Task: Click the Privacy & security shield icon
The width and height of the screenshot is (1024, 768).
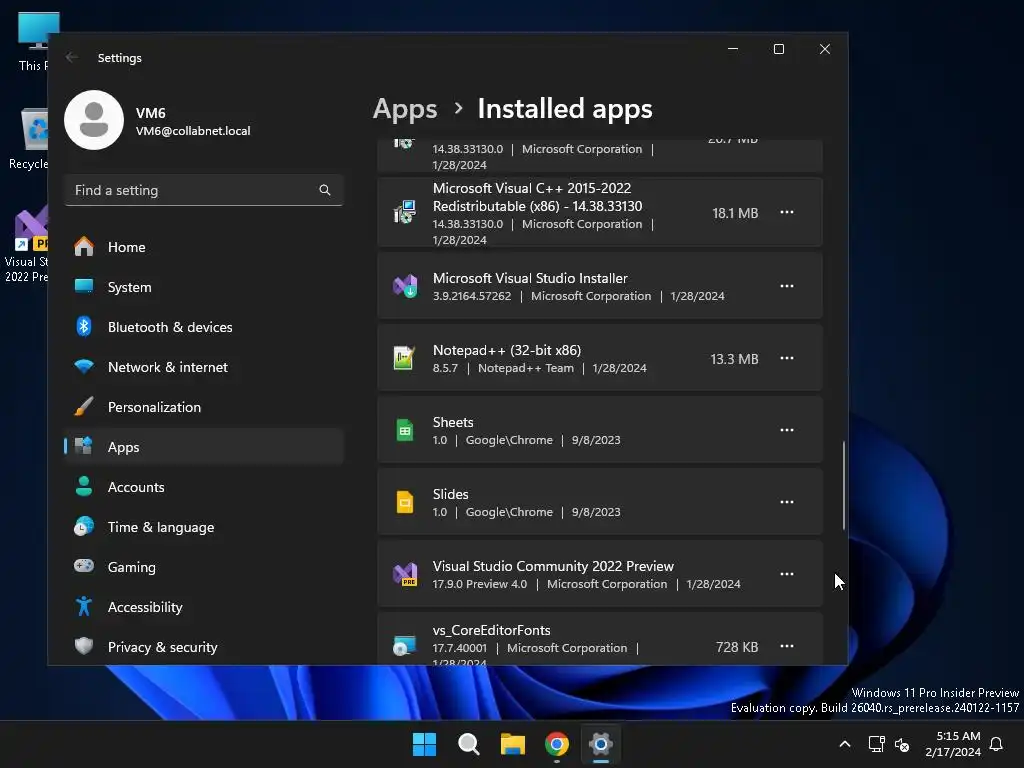Action: [x=84, y=646]
